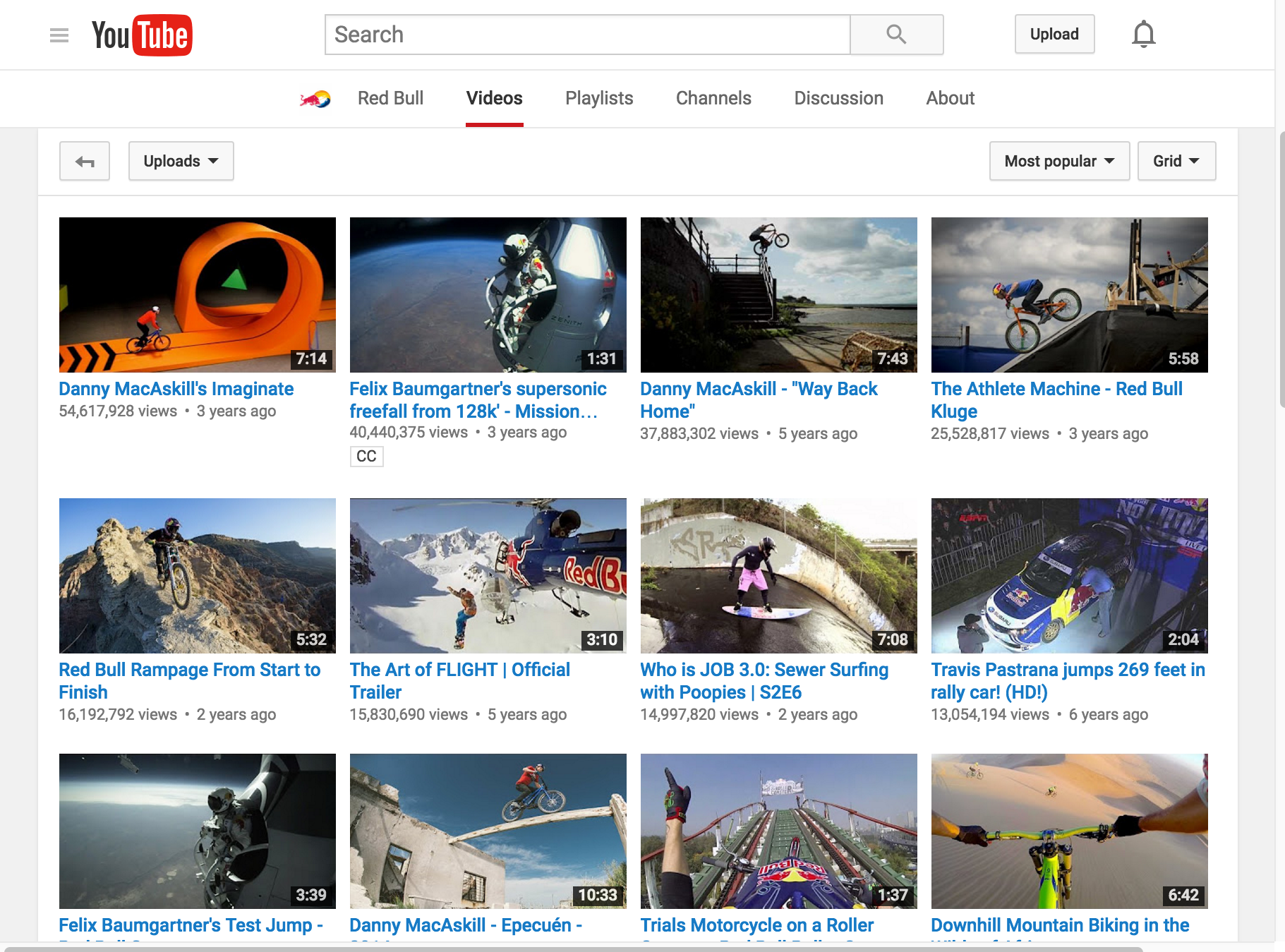Open Felix Baumgartner's Test Jump thumbnail
This screenshot has width=1285, height=952.
(x=198, y=831)
